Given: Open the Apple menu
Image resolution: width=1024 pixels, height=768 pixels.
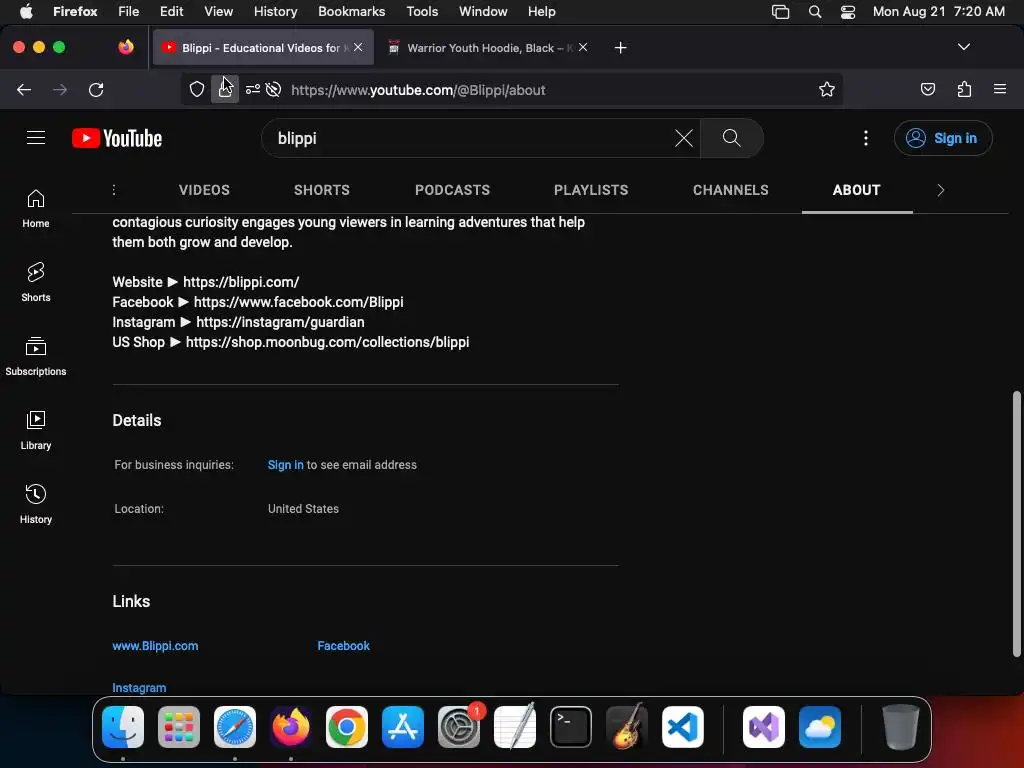Looking at the screenshot, I should pos(26,11).
